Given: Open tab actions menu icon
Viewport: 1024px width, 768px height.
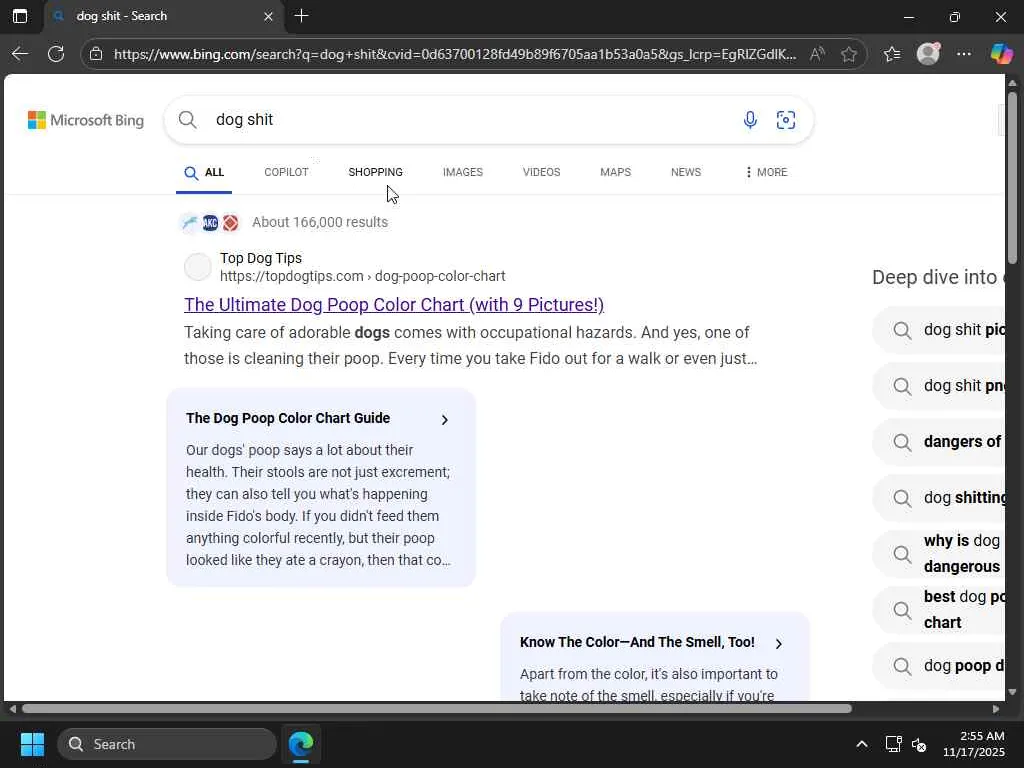Looking at the screenshot, I should (20, 16).
